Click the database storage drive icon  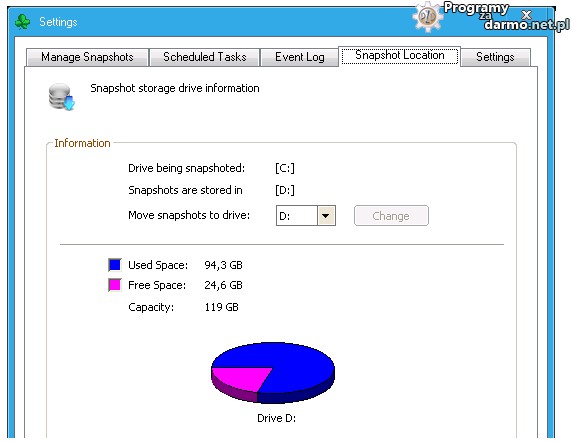(x=61, y=97)
